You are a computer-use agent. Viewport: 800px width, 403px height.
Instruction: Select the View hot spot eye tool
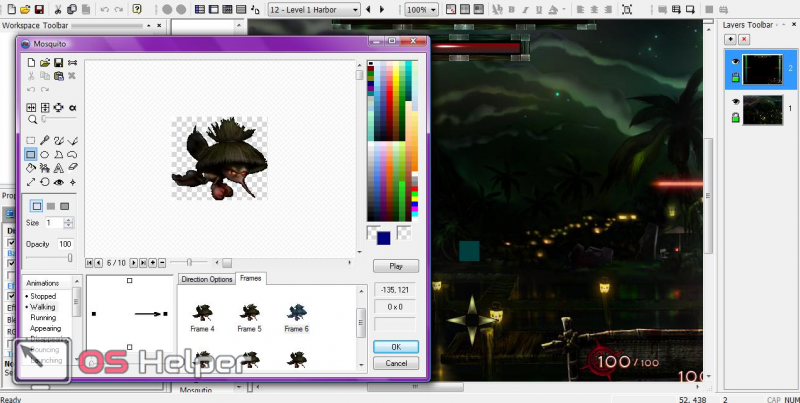point(59,182)
